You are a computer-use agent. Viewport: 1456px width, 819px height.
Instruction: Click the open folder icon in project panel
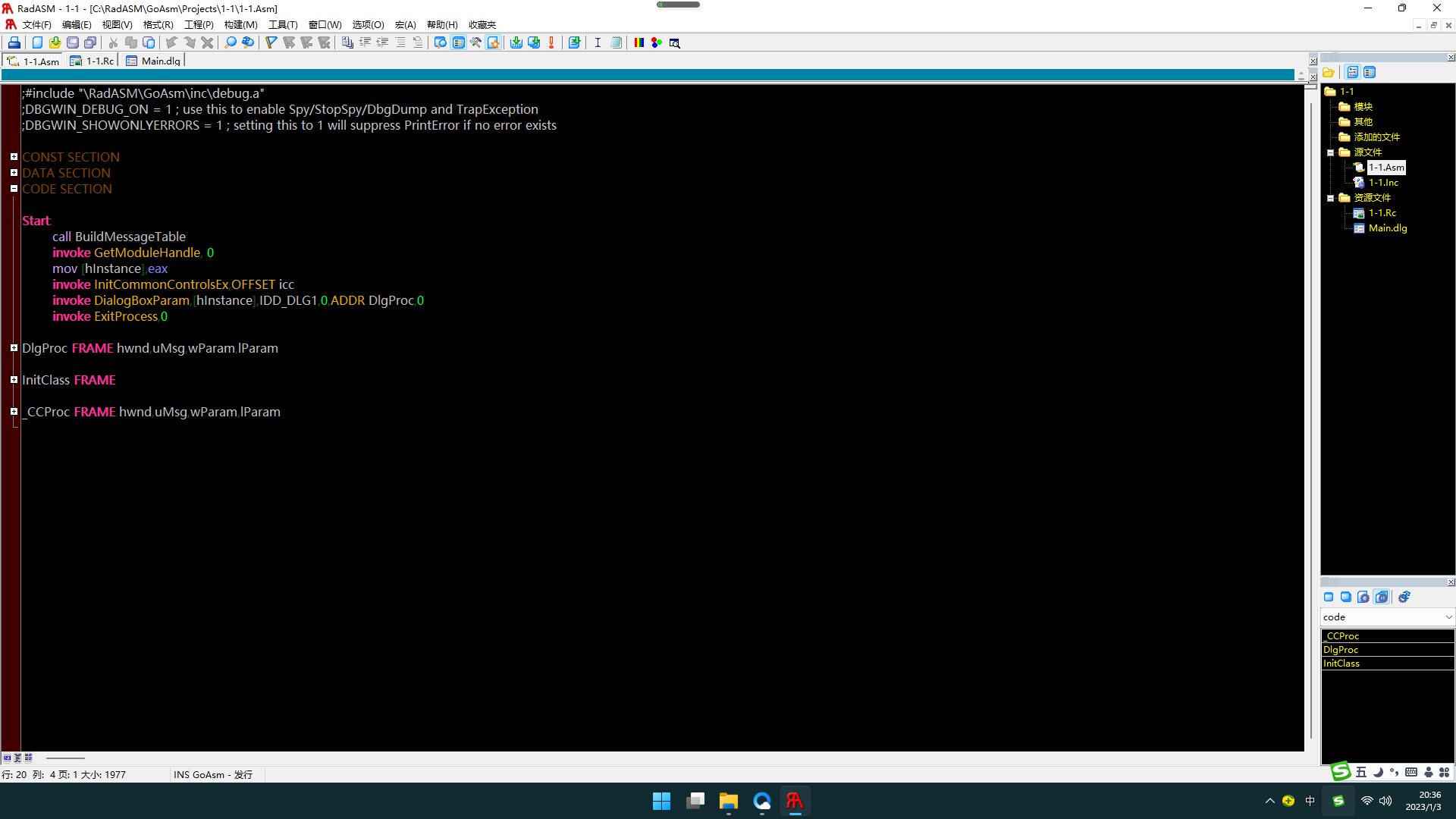click(x=1329, y=72)
